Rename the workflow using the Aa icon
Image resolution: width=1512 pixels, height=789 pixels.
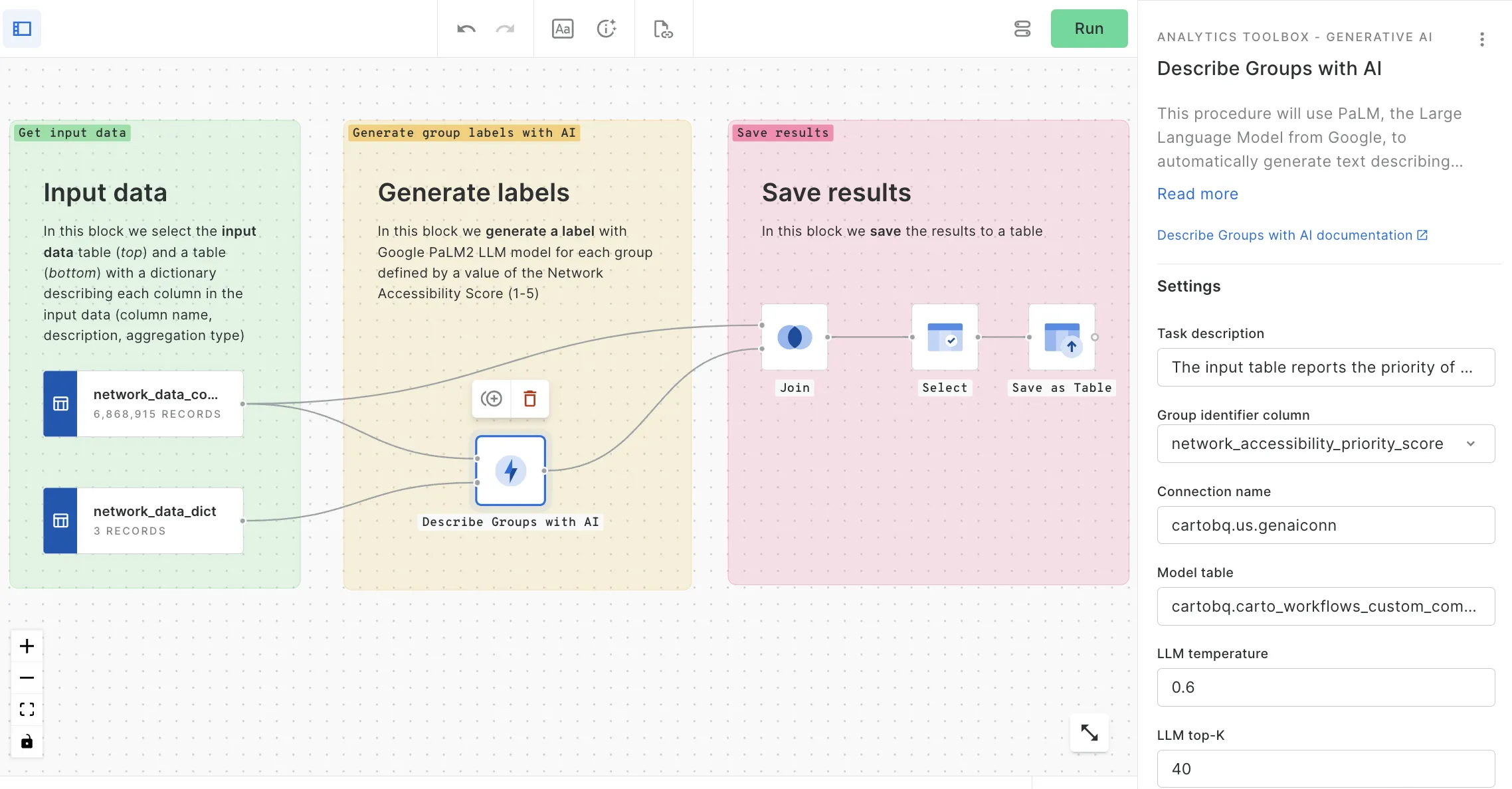(x=562, y=29)
